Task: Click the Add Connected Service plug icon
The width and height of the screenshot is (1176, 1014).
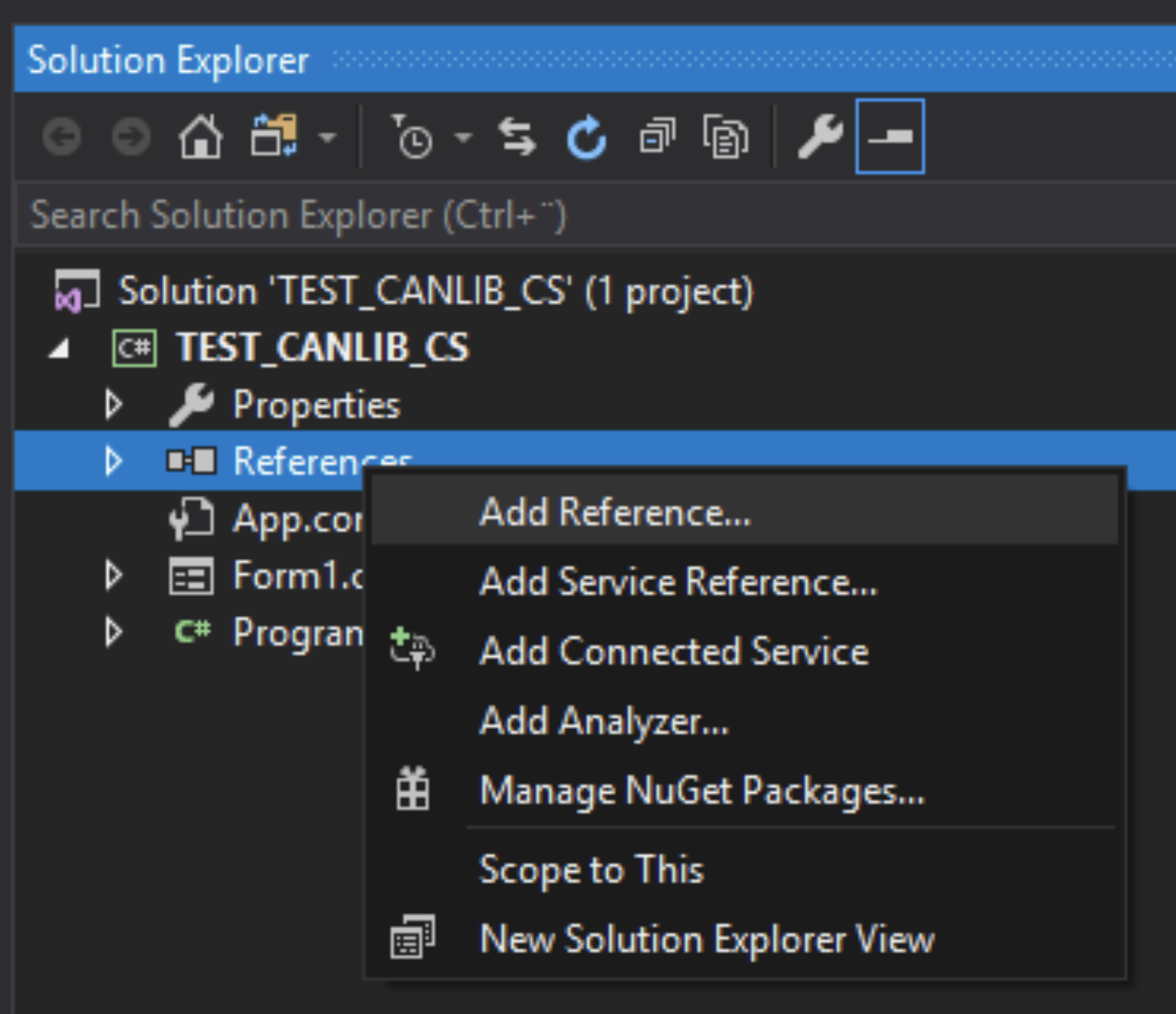Action: [x=412, y=648]
